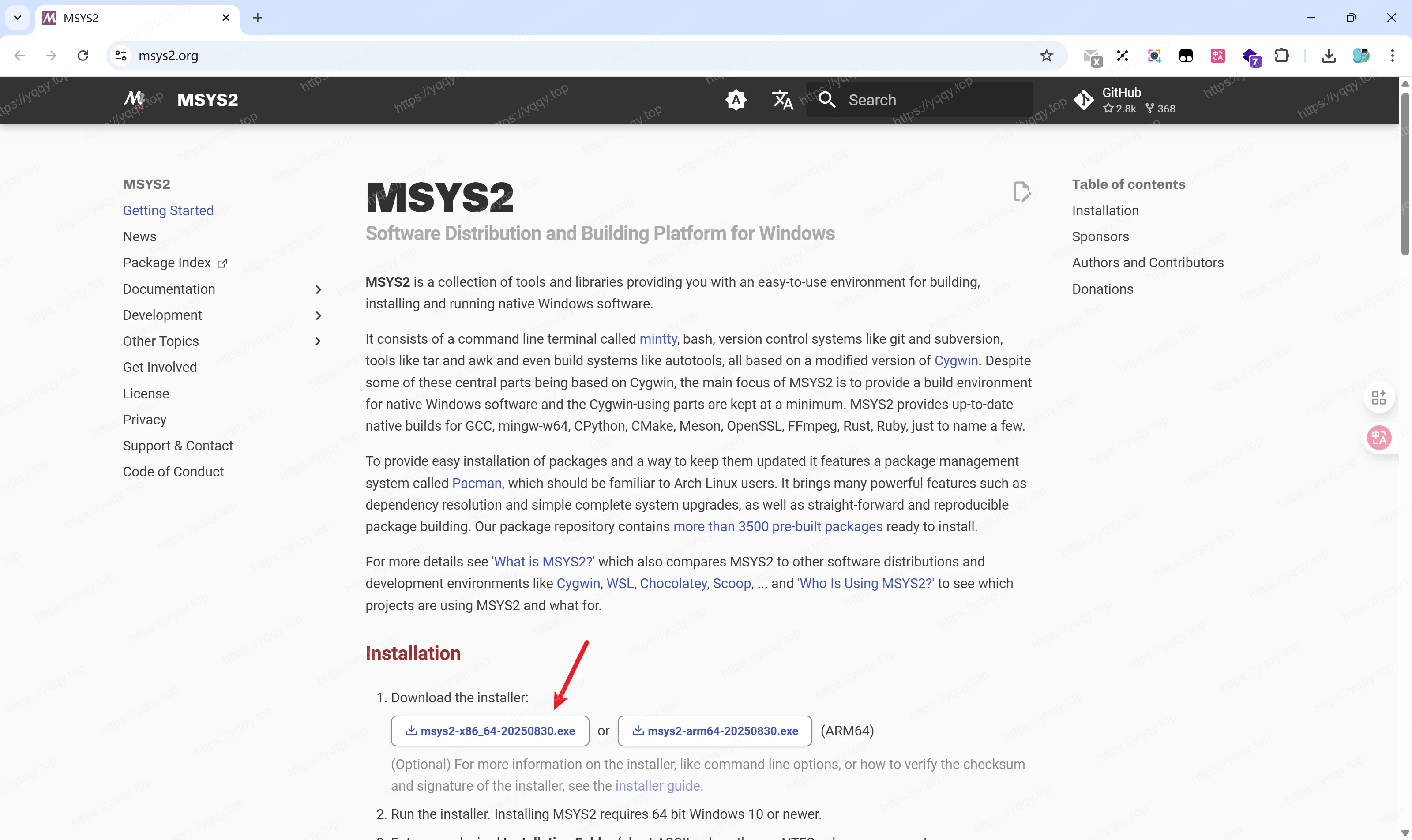This screenshot has width=1412, height=840.
Task: Open the browser Downloads icon
Action: (x=1329, y=56)
